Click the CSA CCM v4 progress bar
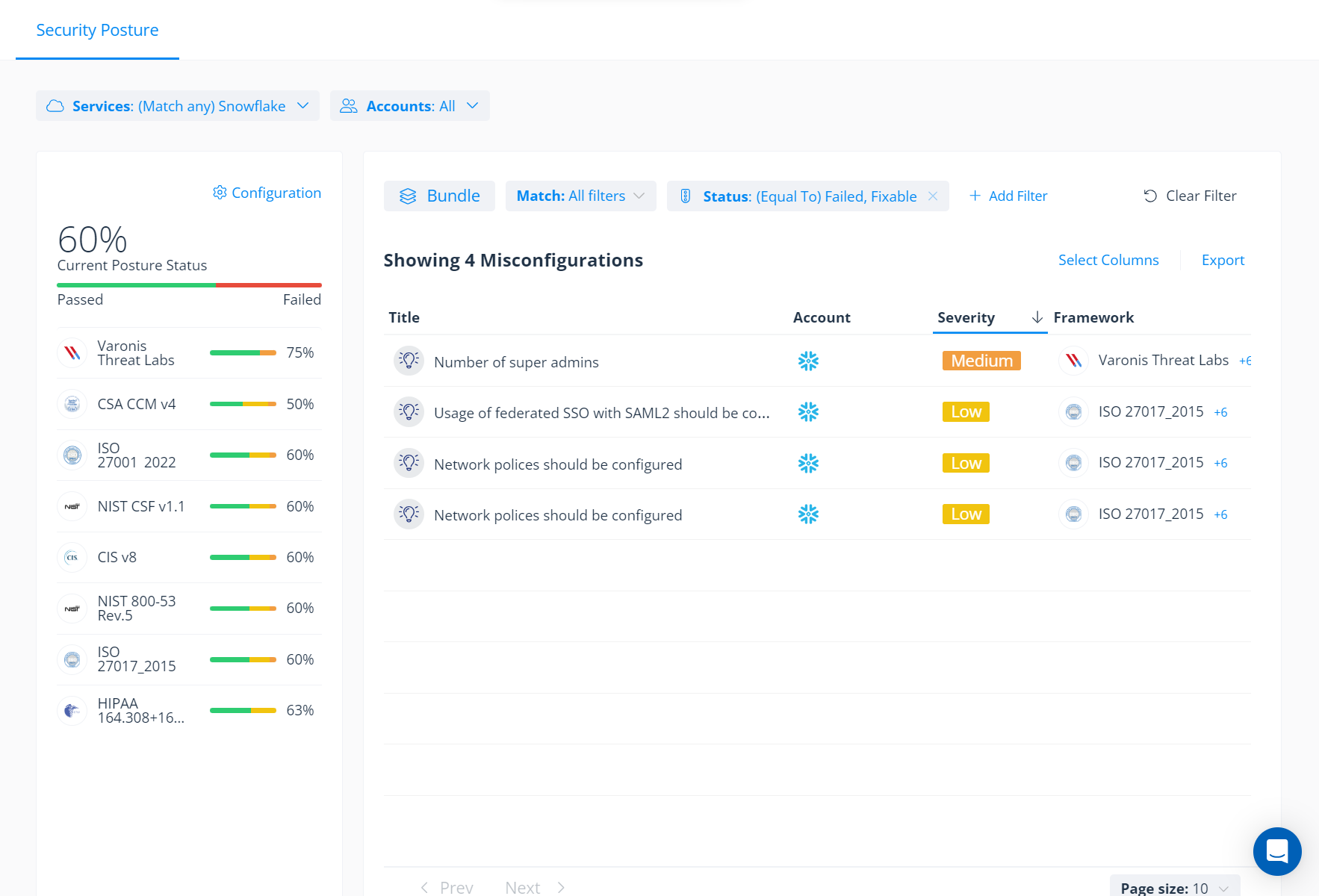The height and width of the screenshot is (896, 1319). click(x=243, y=404)
